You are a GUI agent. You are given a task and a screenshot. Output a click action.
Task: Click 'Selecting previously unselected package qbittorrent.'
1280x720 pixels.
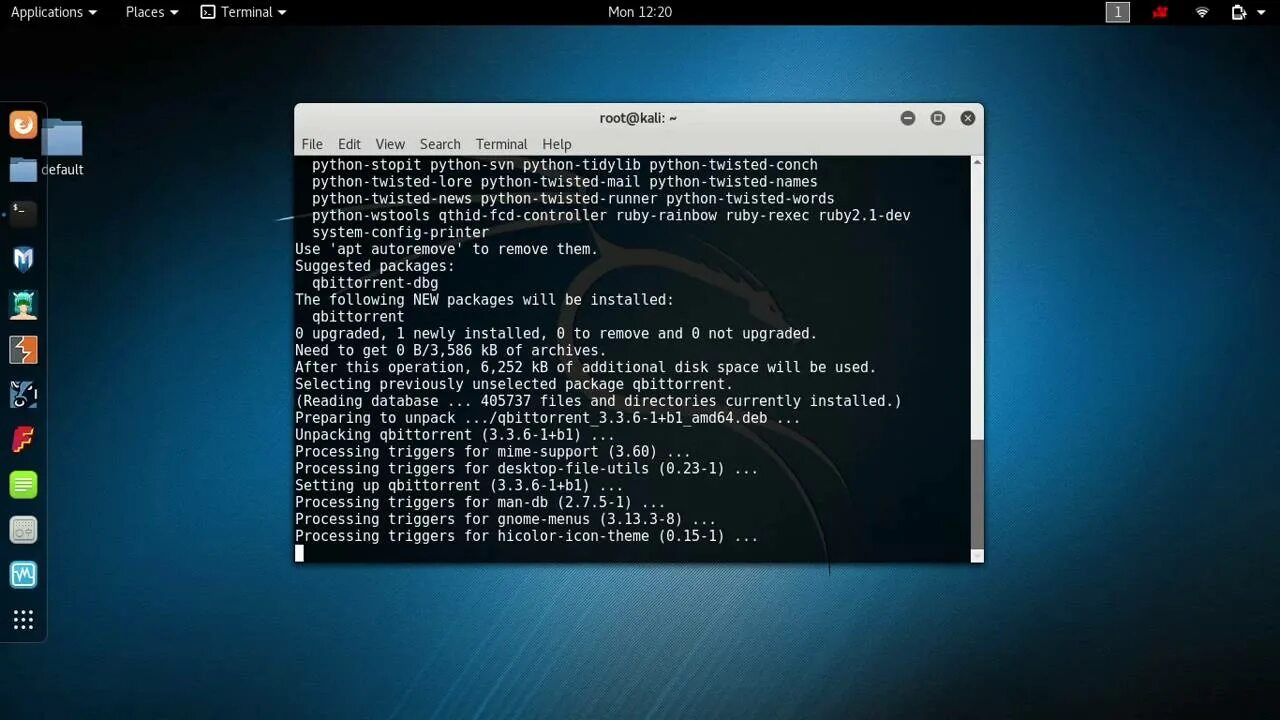514,385
